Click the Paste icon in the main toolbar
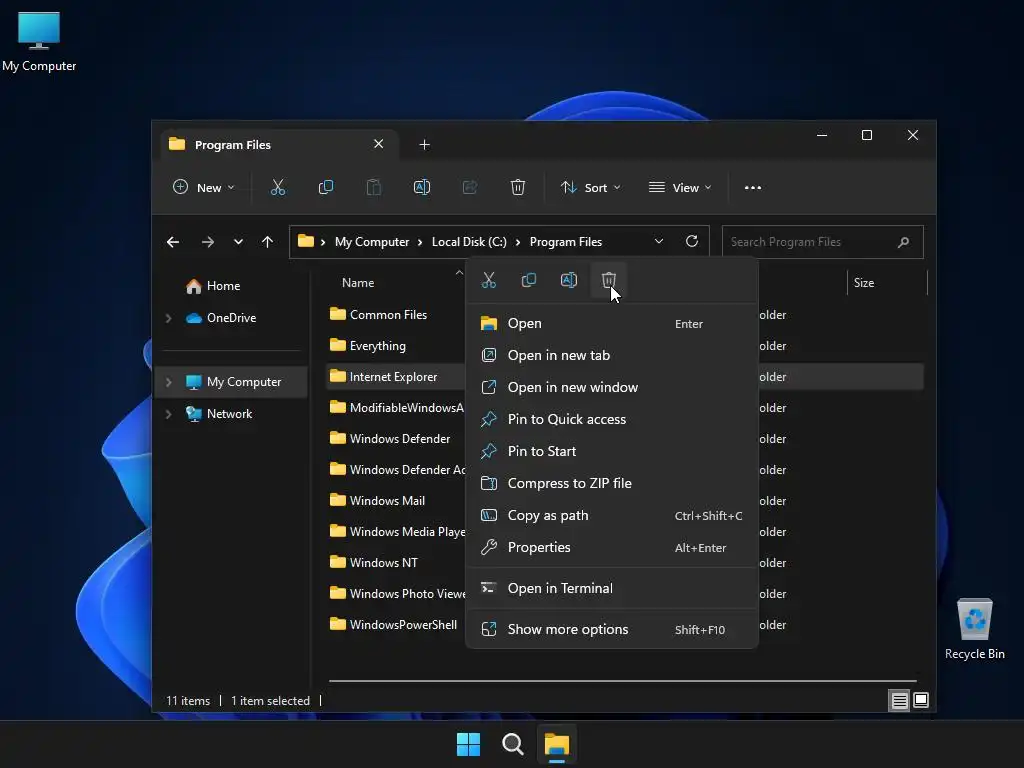The width and height of the screenshot is (1024, 768). [374, 187]
